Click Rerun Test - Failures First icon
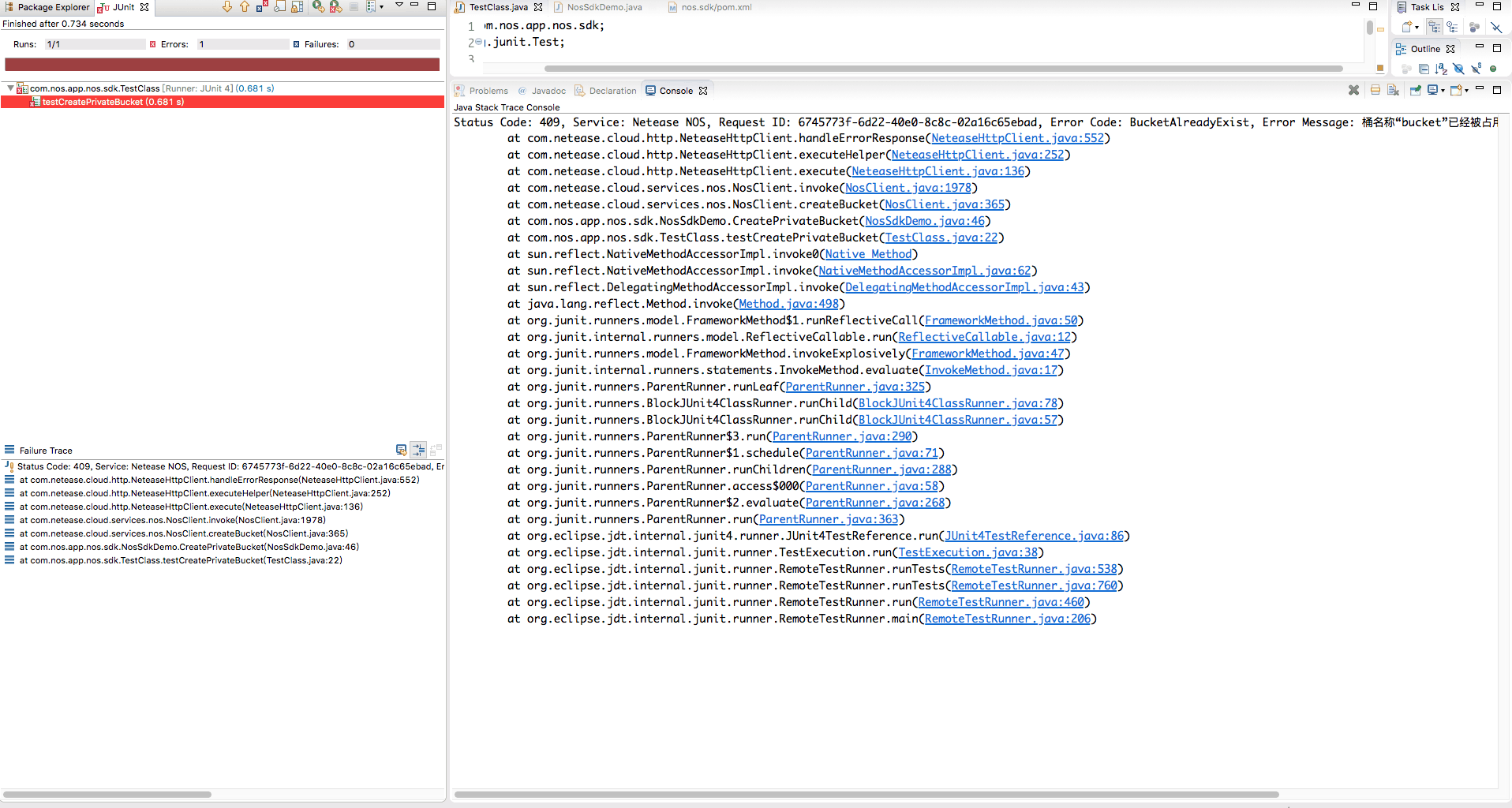 point(335,6)
